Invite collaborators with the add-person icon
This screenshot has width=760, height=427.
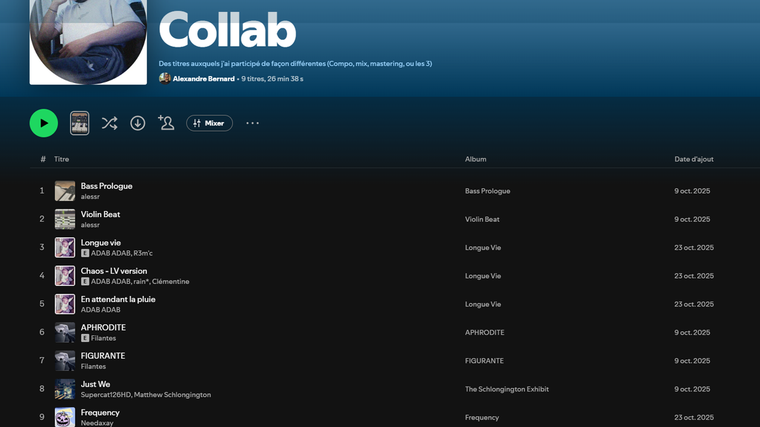(166, 123)
